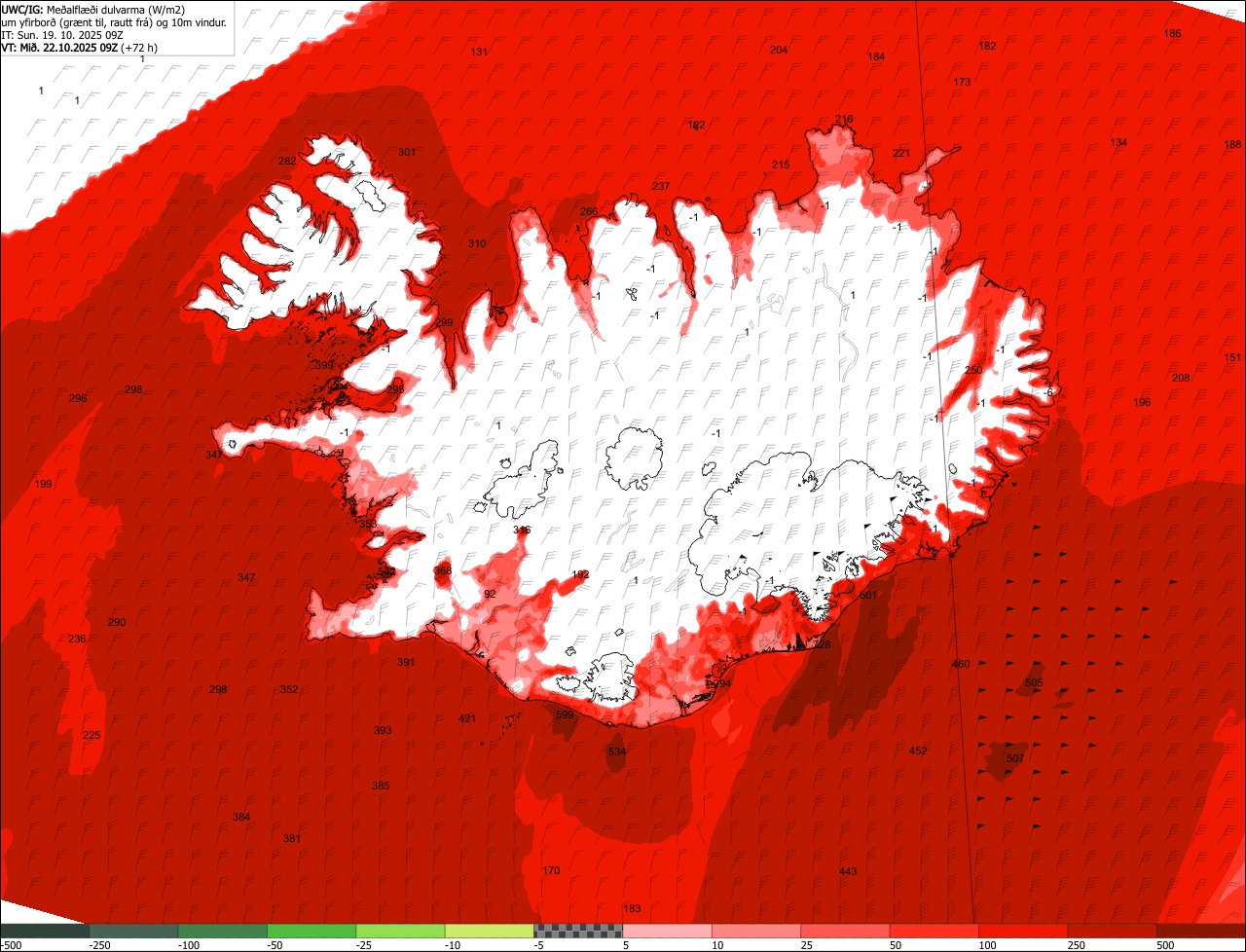
Task: Pick the legend swatch between 250 and 500
Action: (1112, 931)
